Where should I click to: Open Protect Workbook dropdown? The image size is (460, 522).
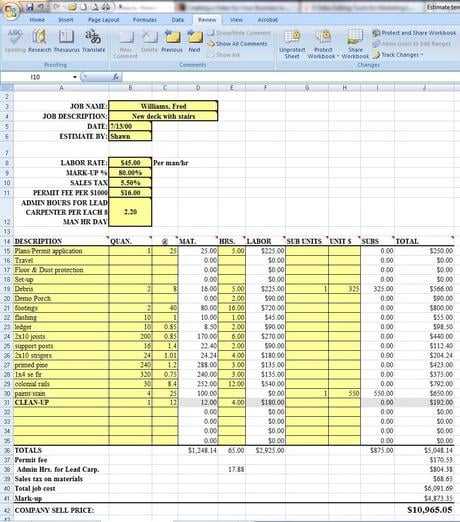[x=323, y=45]
